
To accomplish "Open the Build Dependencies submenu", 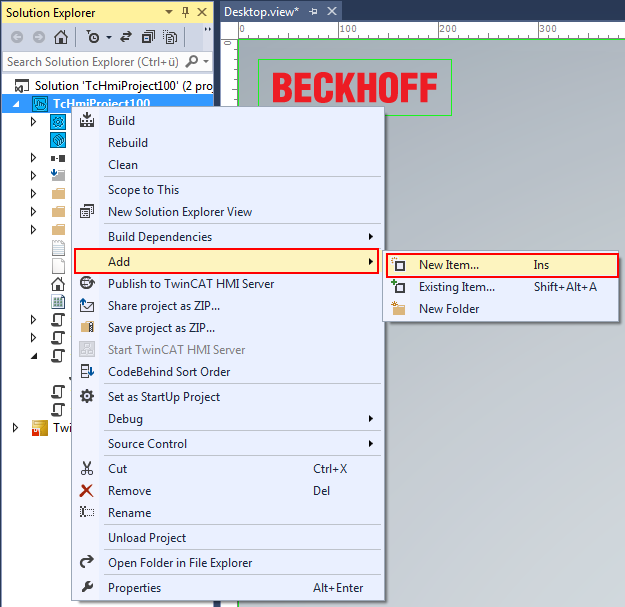I will (227, 237).
